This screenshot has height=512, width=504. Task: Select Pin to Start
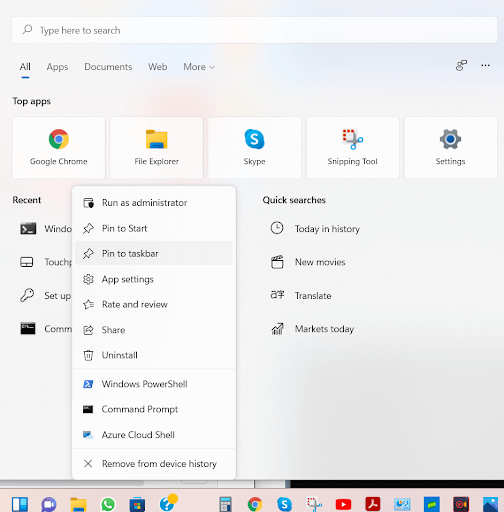click(154, 228)
